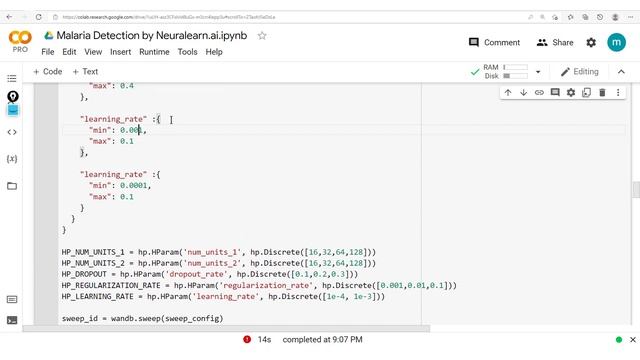Move cell down with arrow icon
The width and height of the screenshot is (640, 360).
[x=523, y=93]
